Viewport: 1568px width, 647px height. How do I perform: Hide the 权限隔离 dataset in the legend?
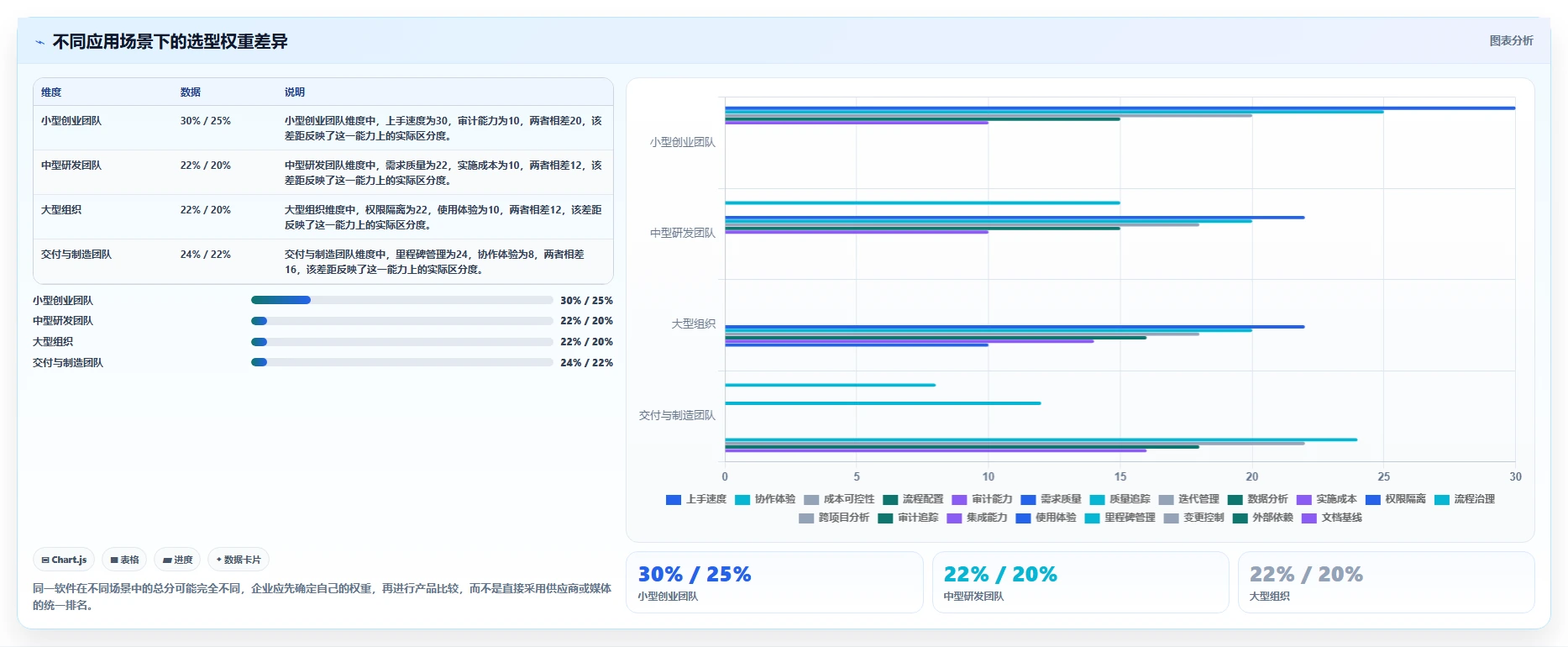tap(1394, 499)
